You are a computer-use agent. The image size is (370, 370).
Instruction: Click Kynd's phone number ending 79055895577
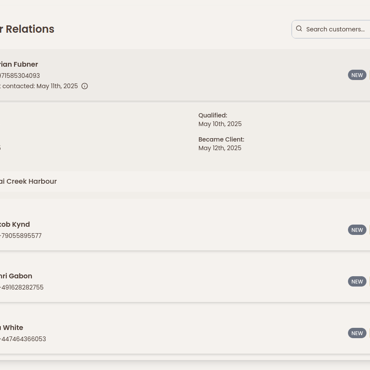[21, 236]
